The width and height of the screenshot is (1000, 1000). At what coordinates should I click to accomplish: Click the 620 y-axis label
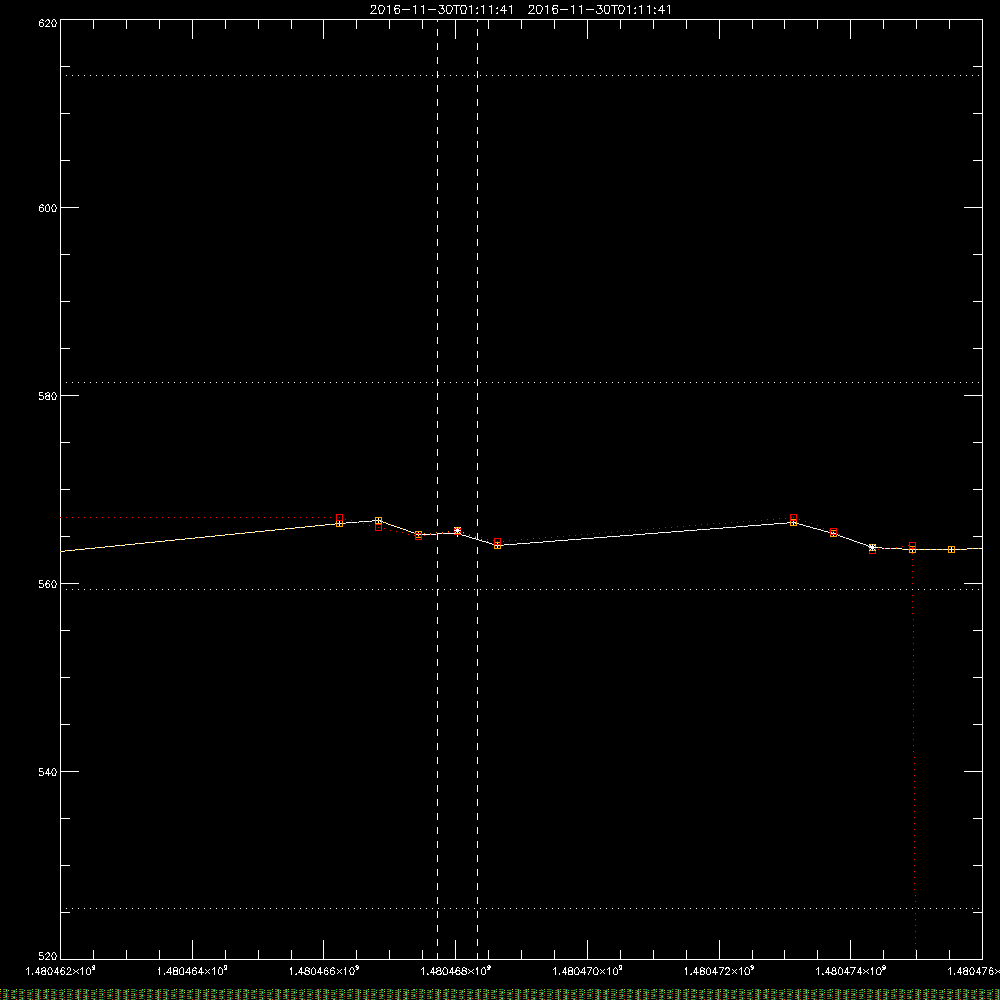click(x=48, y=23)
